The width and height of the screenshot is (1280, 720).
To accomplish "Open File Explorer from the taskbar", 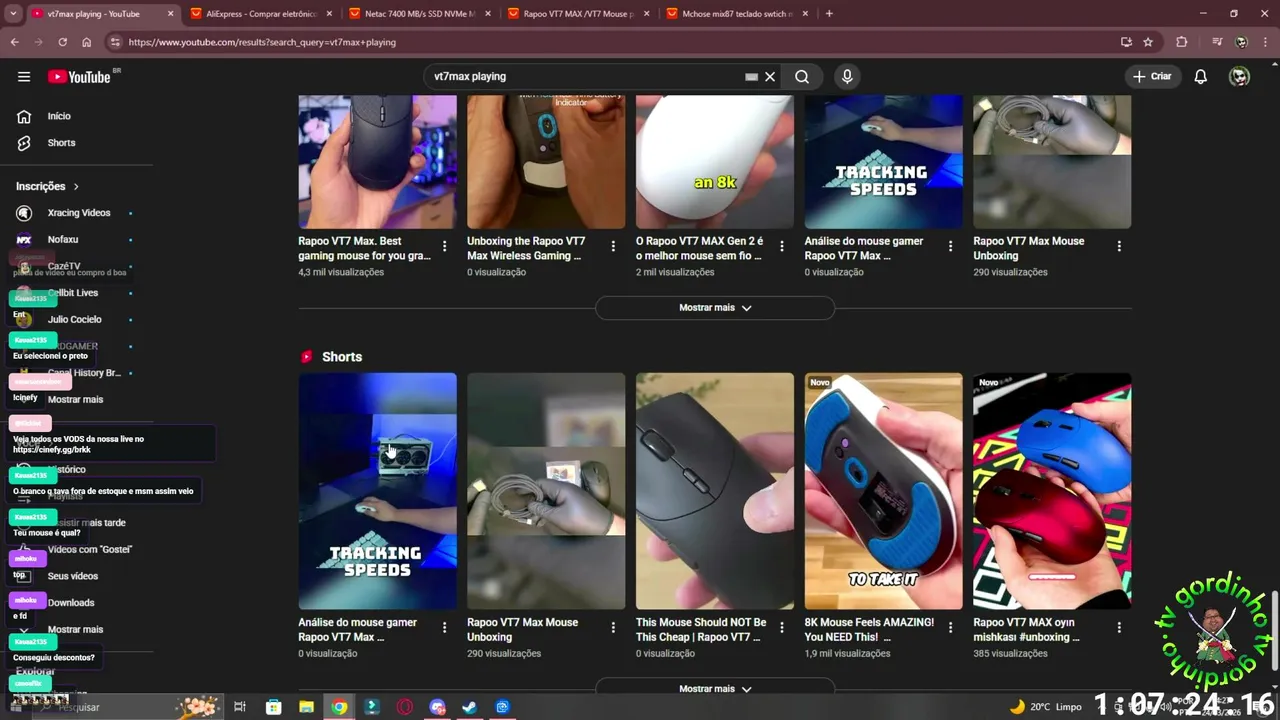I will pyautogui.click(x=307, y=707).
